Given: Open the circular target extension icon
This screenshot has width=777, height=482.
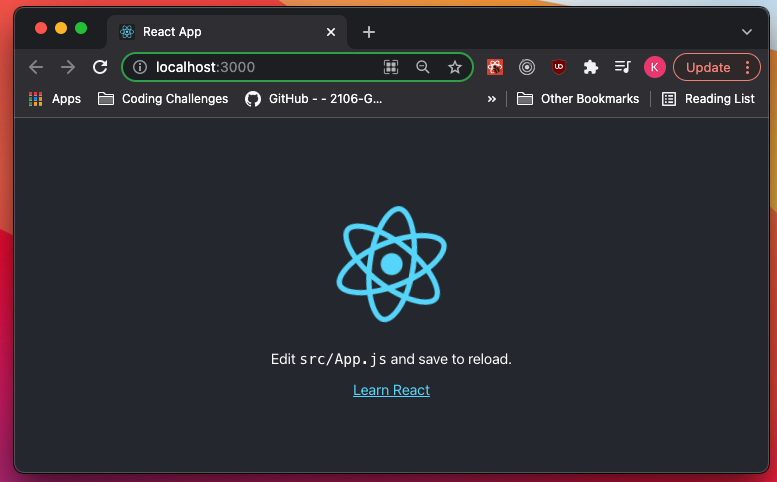Looking at the screenshot, I should click(x=527, y=67).
